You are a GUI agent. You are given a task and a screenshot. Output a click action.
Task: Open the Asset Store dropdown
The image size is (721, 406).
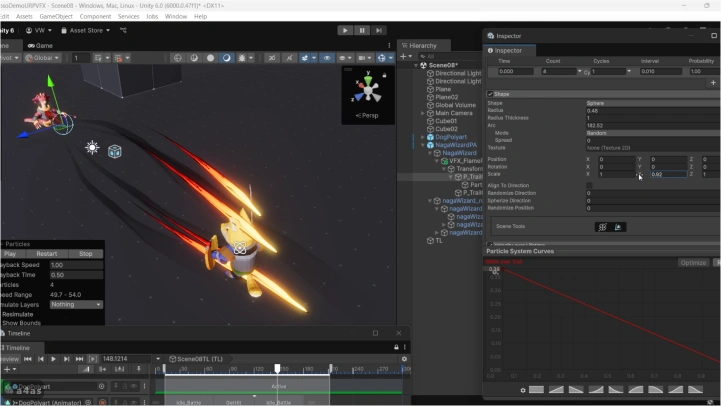[x=86, y=30]
